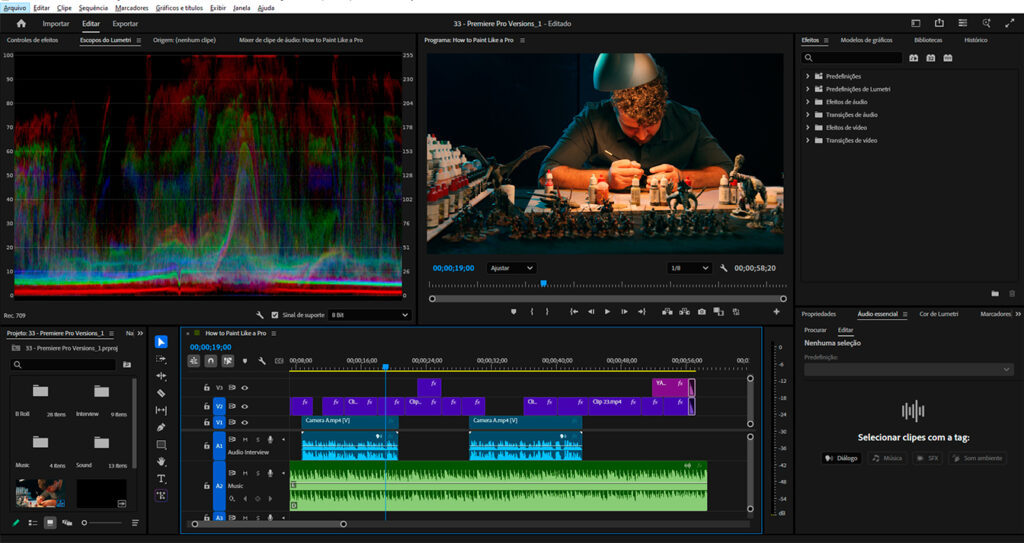Select the Hand tool

(x=161, y=462)
